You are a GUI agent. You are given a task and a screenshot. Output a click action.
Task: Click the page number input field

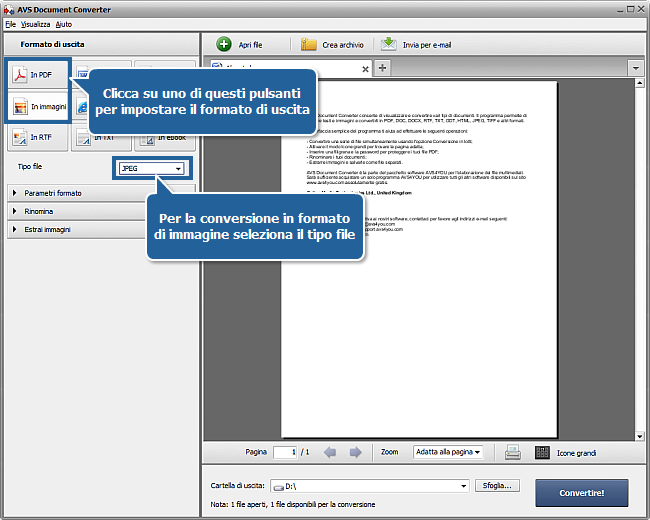[285, 452]
